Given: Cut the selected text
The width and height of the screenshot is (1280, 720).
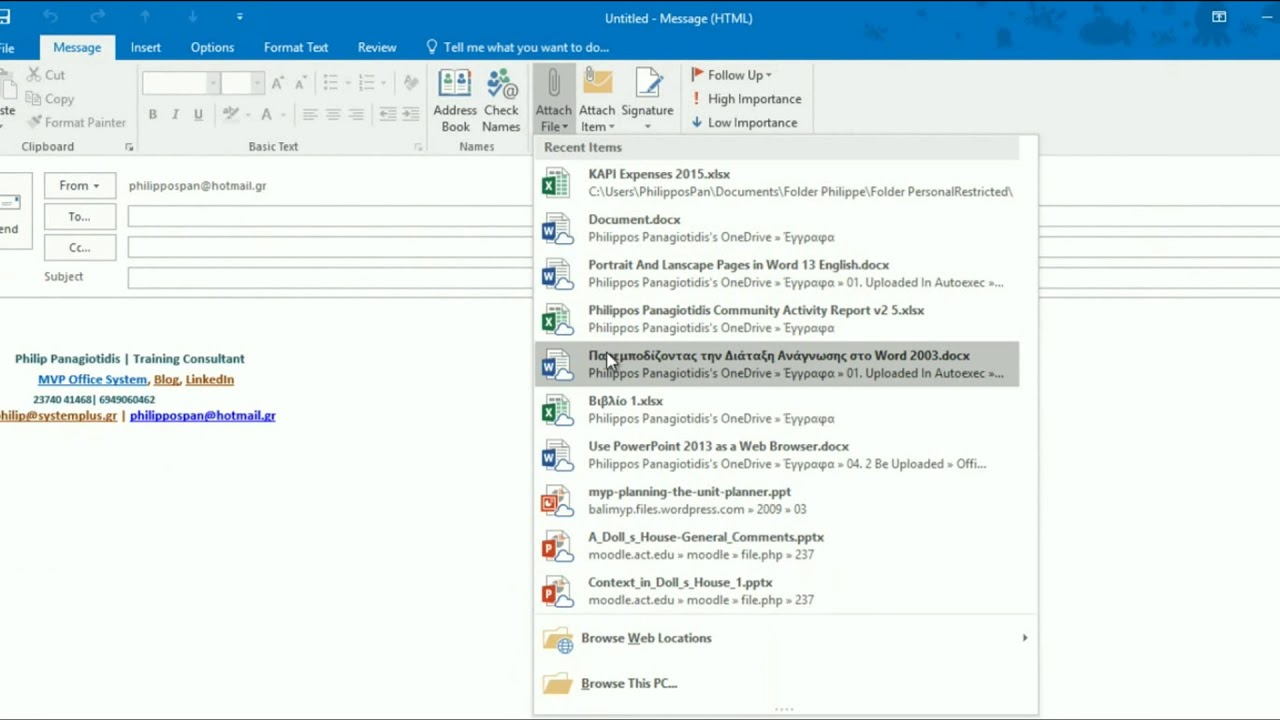Looking at the screenshot, I should (46, 75).
